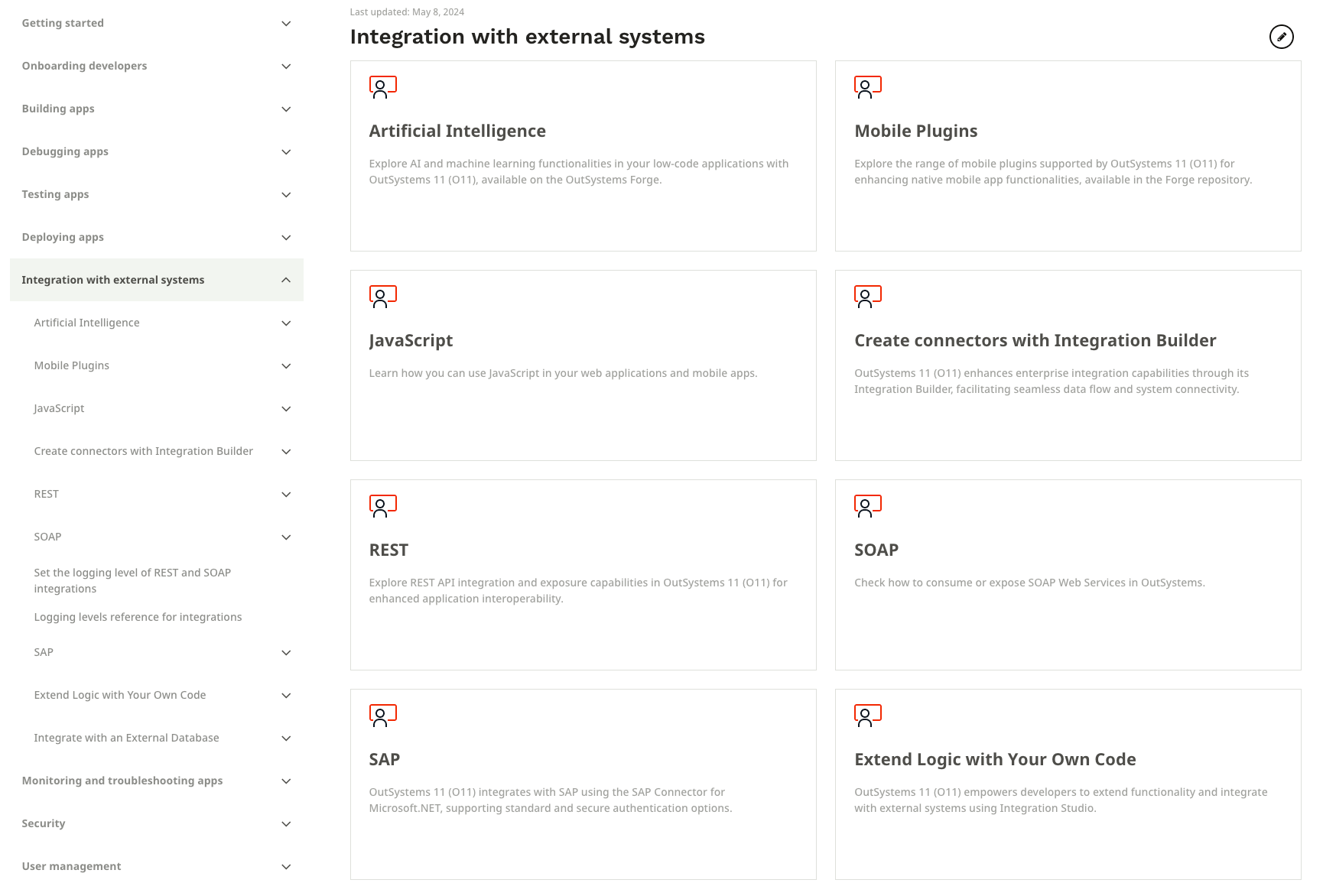Open the REST card title link
1336x896 pixels.
pyautogui.click(x=388, y=550)
